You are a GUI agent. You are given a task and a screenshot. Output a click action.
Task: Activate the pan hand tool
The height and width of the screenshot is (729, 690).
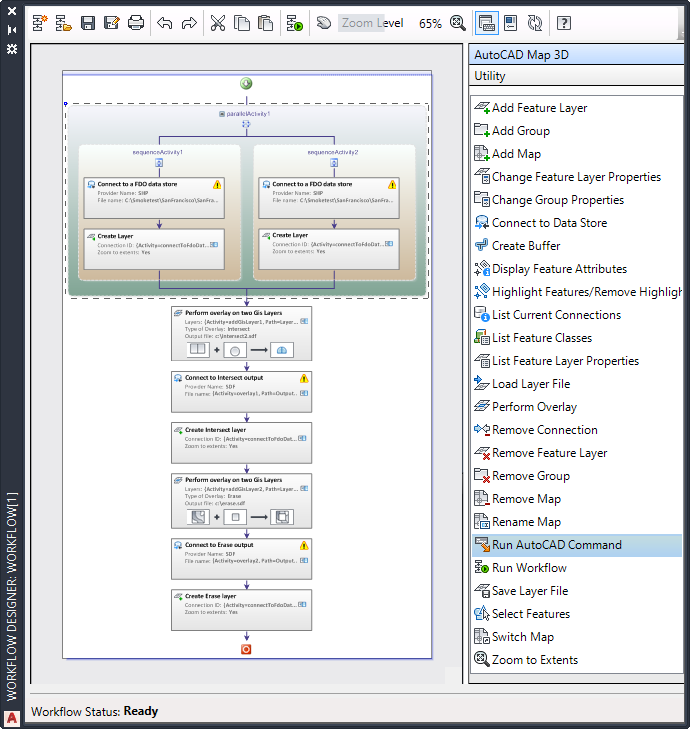pyautogui.click(x=324, y=23)
